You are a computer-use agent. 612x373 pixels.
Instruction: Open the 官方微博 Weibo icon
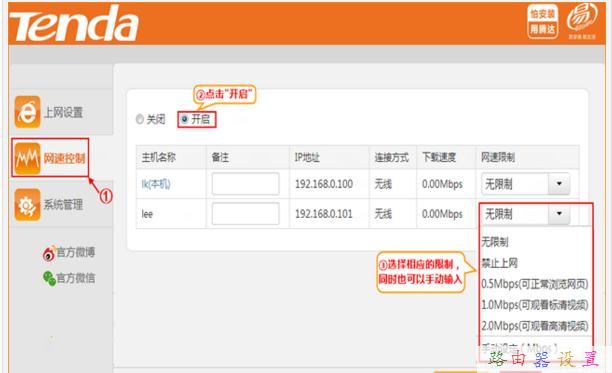click(x=48, y=254)
